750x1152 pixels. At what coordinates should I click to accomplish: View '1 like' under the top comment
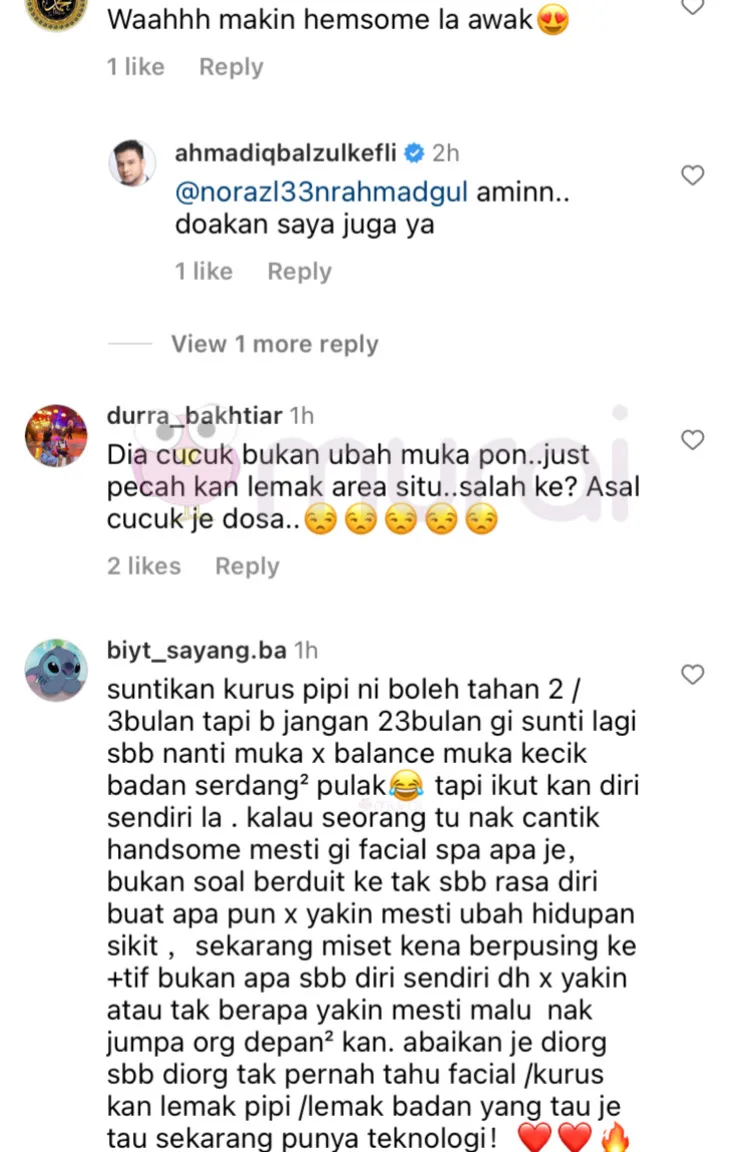[x=136, y=67]
